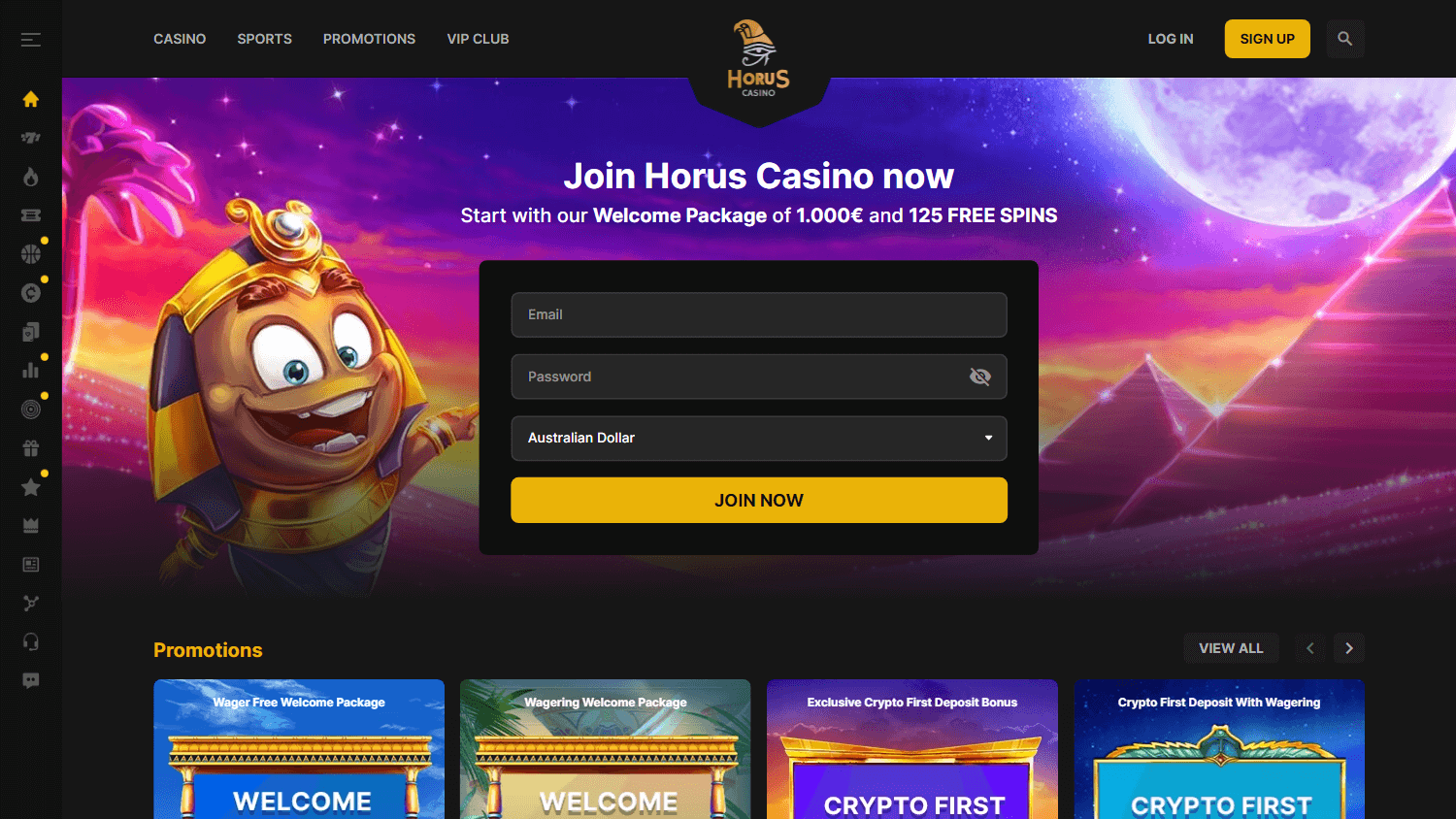Go to the VIP CLUB menu item
The height and width of the screenshot is (819, 1456).
pos(478,39)
